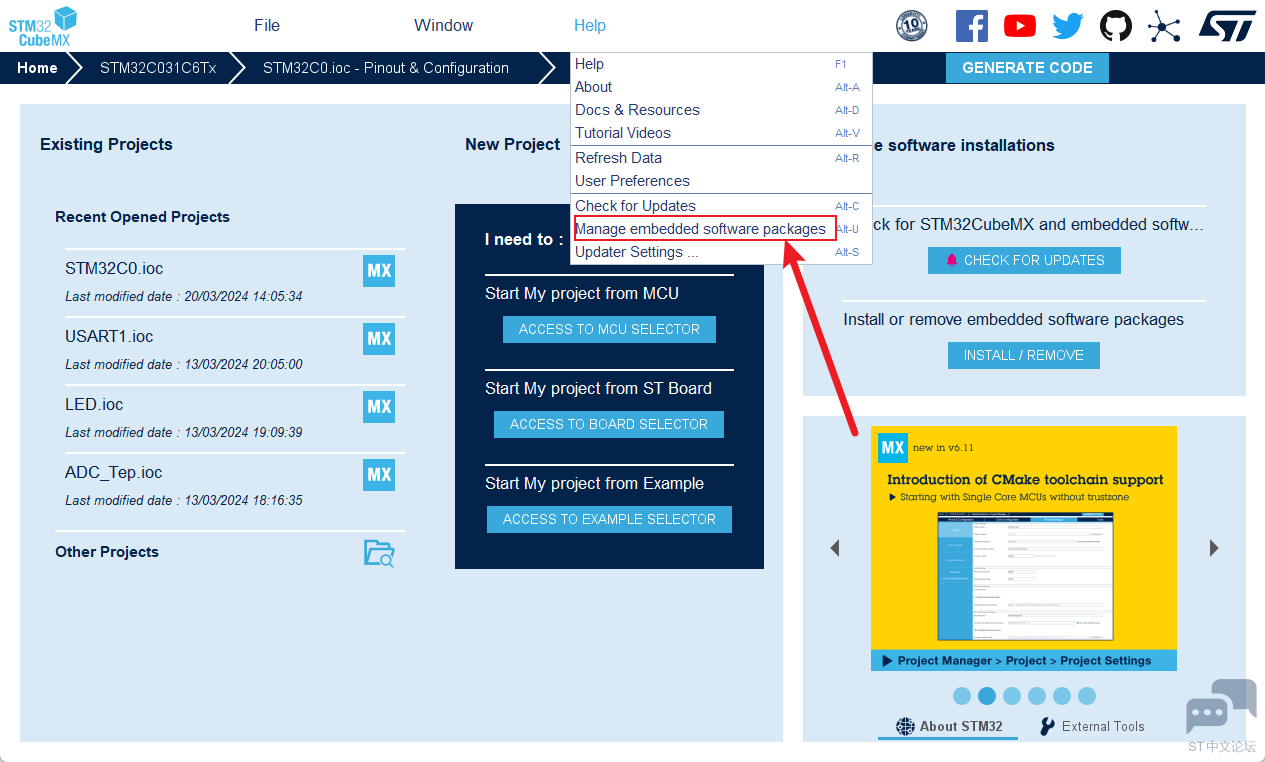Show previous banner with left arrow

click(x=835, y=548)
